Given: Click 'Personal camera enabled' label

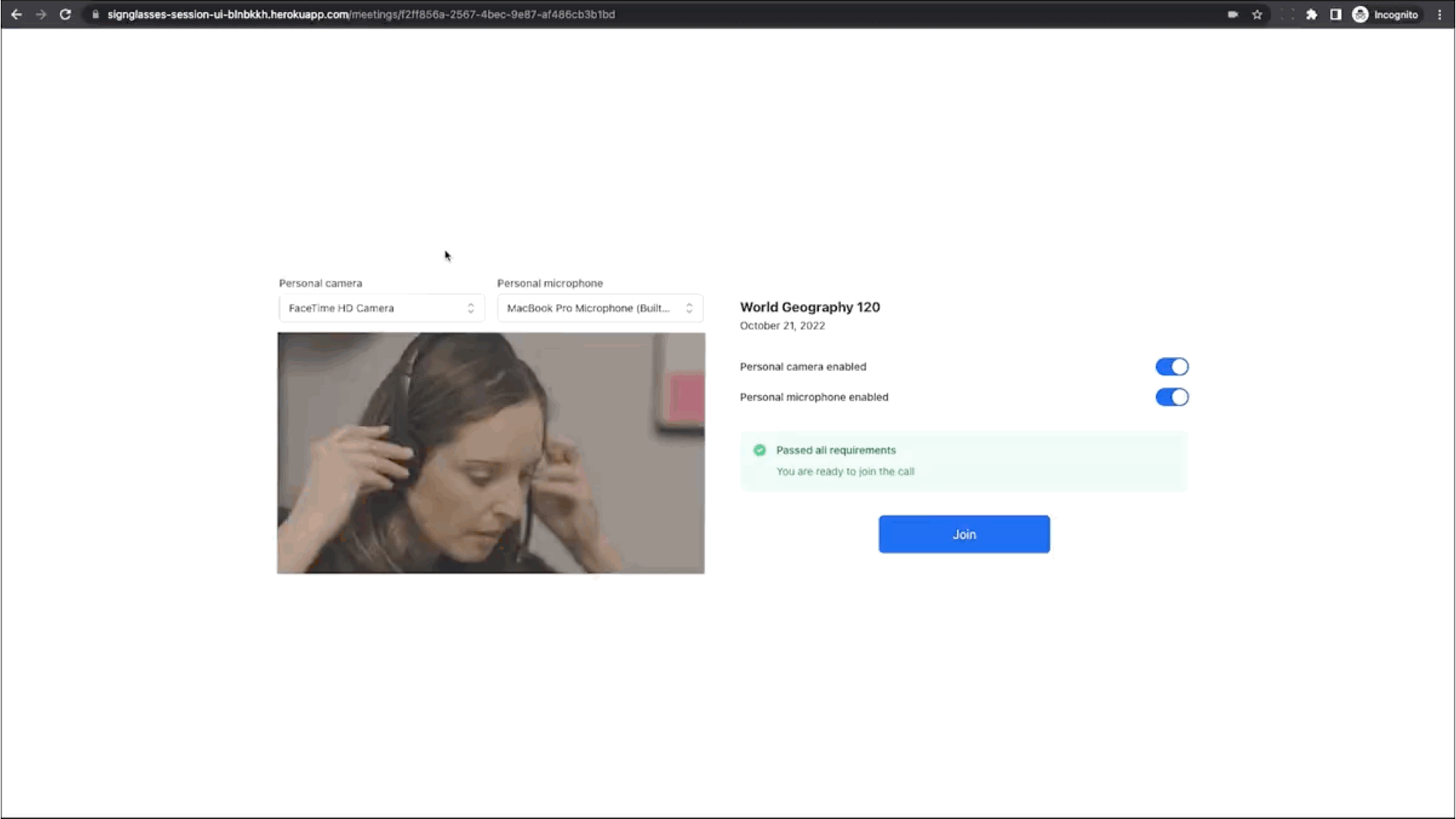Looking at the screenshot, I should [803, 367].
